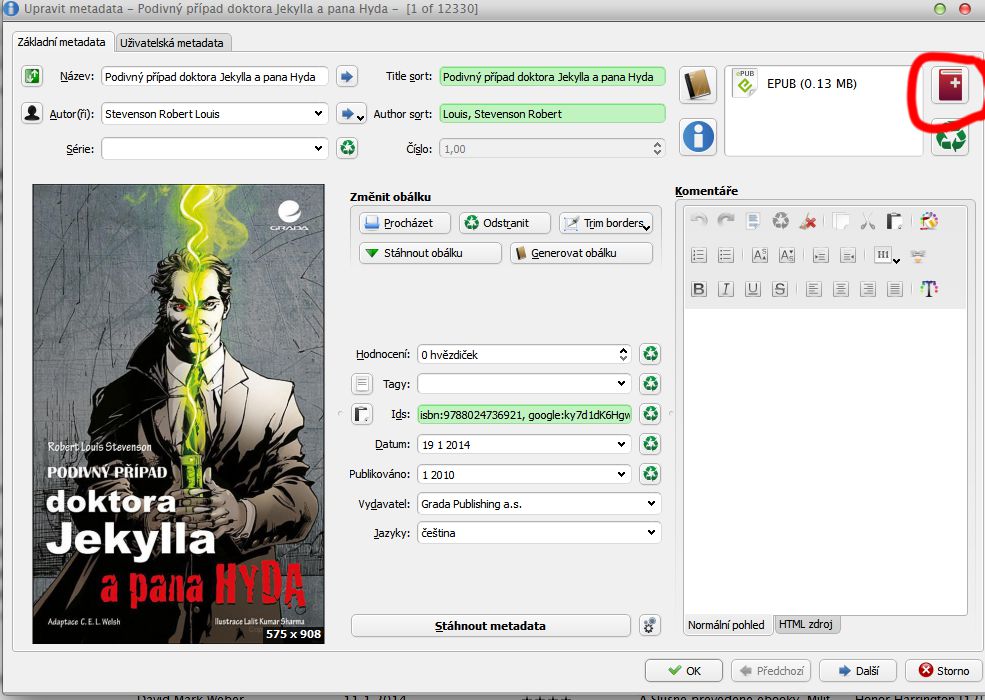This screenshot has height=700, width=985.
Task: Click the copy icon in comments toolbar
Action: 841,221
